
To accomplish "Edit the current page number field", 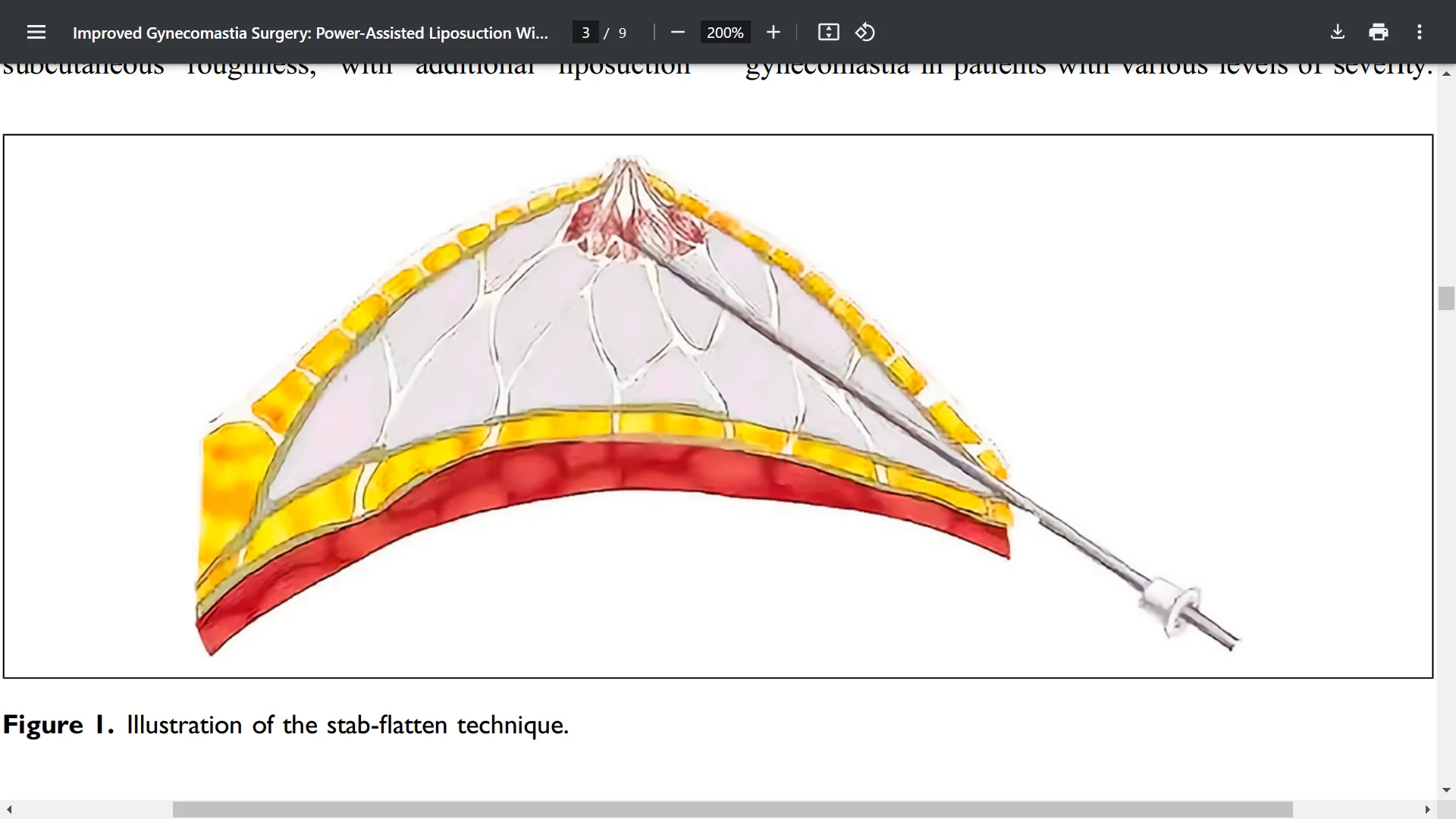I will [x=585, y=33].
